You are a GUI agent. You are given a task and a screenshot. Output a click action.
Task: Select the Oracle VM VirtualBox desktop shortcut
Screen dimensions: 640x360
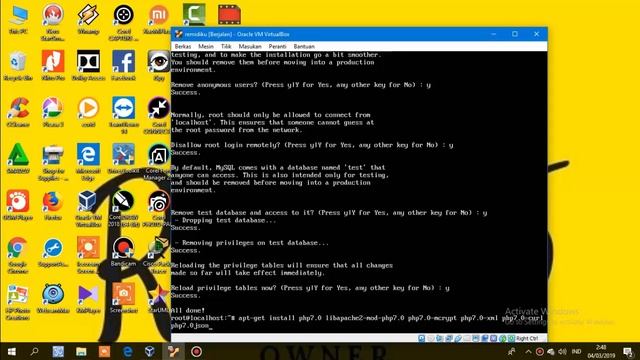[88, 208]
